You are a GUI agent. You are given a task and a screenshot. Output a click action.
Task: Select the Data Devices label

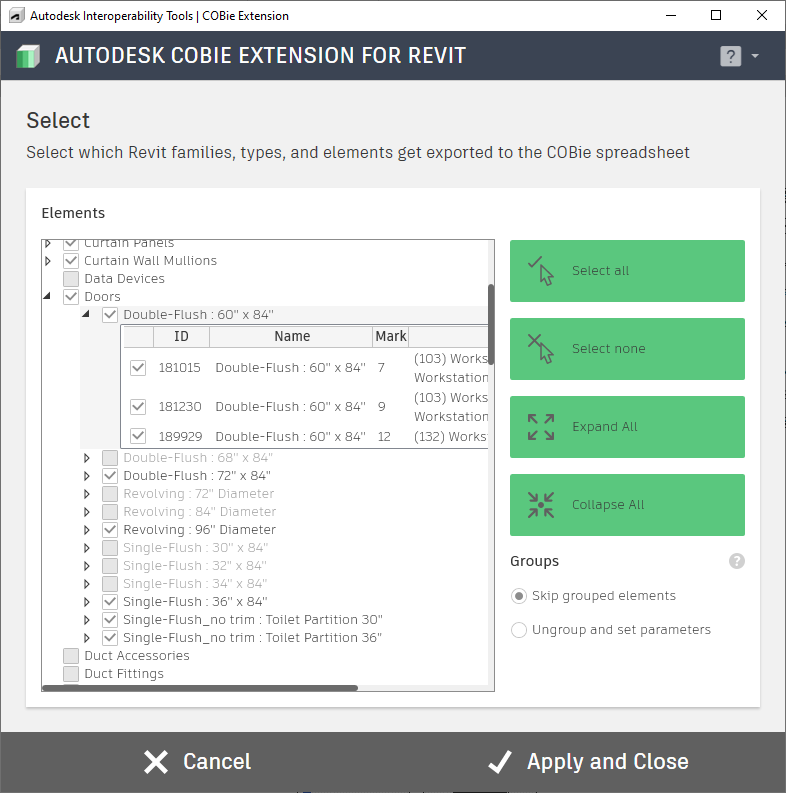click(x=124, y=279)
